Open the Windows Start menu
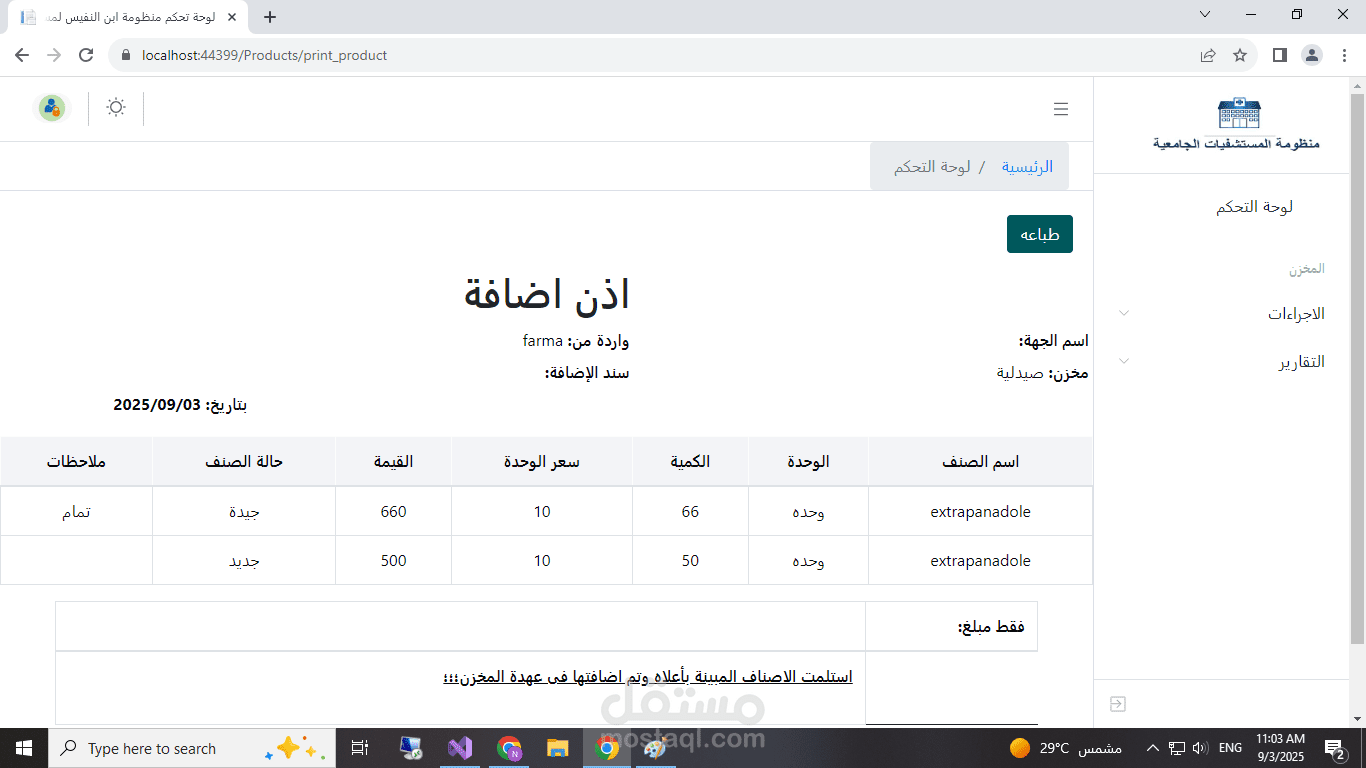This screenshot has height=768, width=1366. [24, 748]
